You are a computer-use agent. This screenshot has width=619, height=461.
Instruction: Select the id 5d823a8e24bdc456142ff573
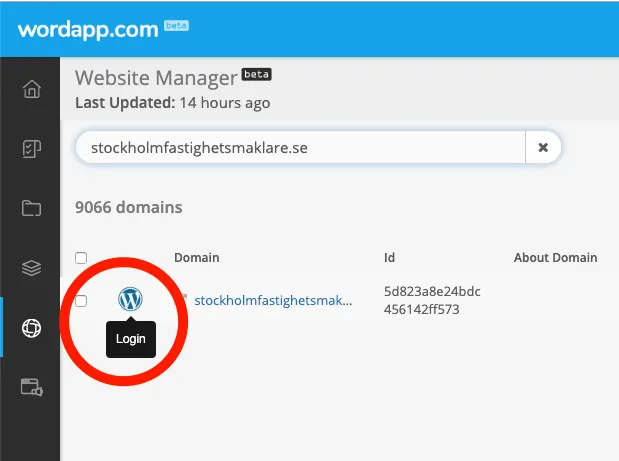[432, 300]
